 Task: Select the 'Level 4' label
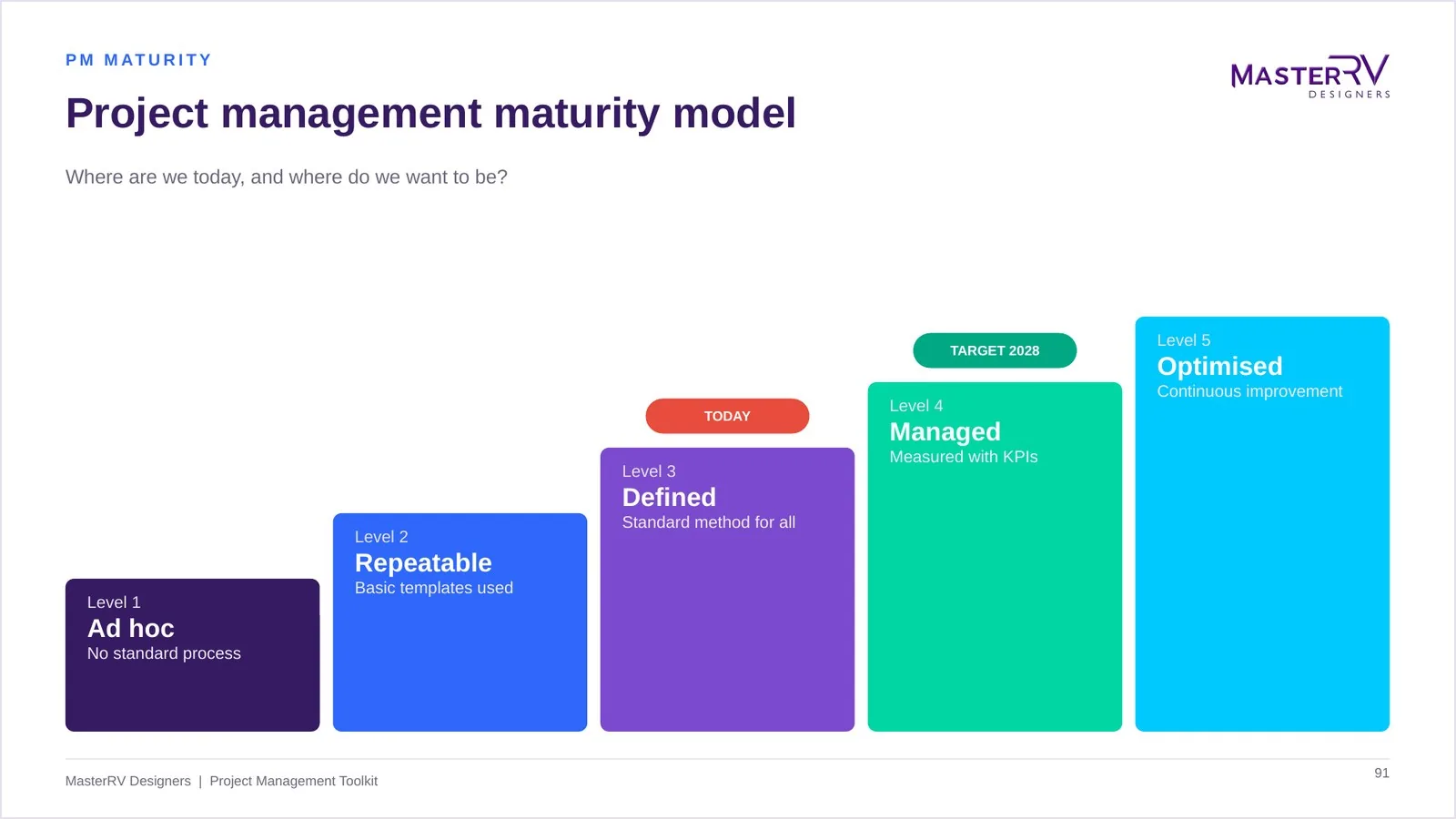916,406
